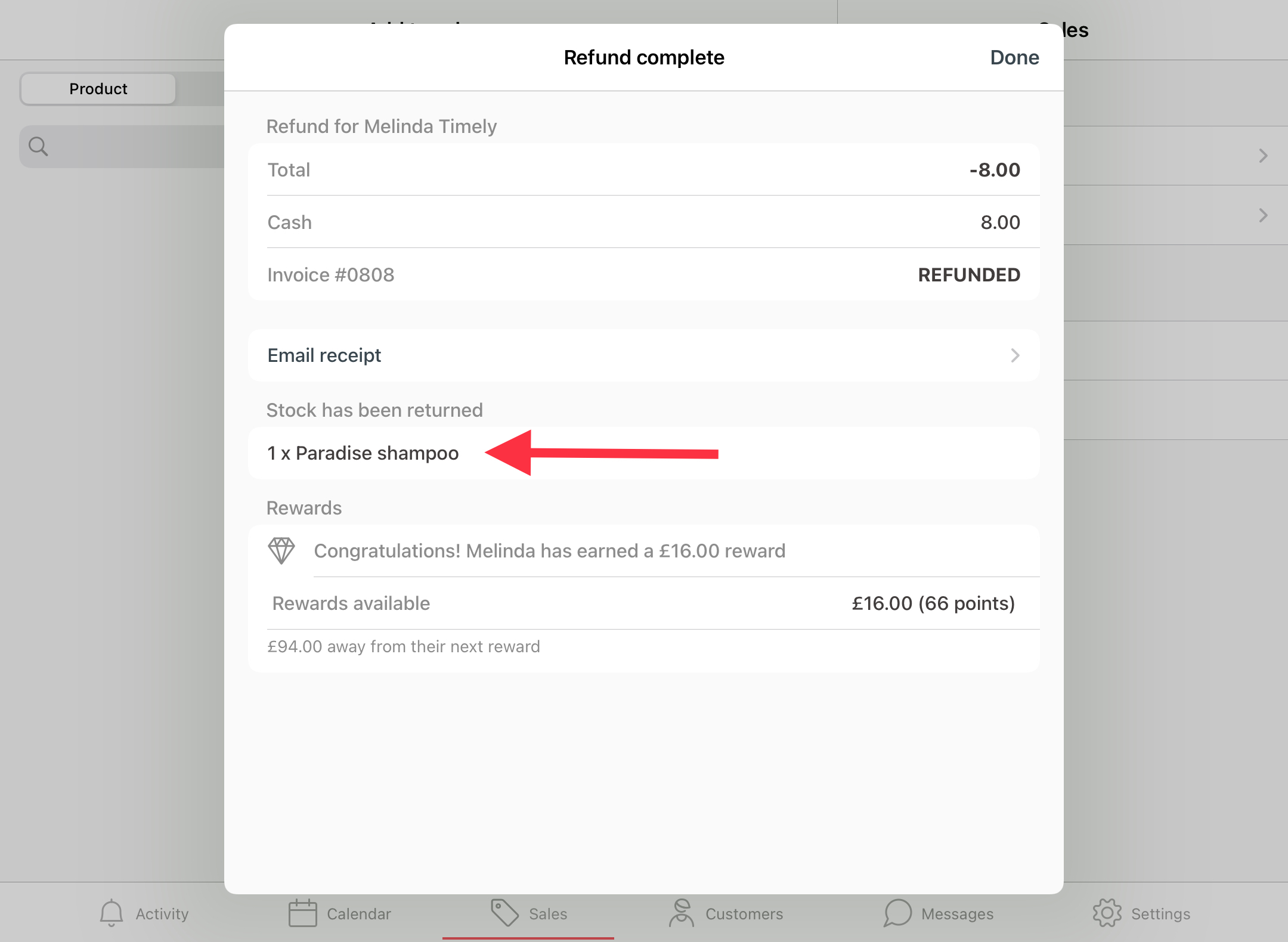Click the Invoice #0808 row
The width and height of the screenshot is (1288, 942).
[643, 274]
